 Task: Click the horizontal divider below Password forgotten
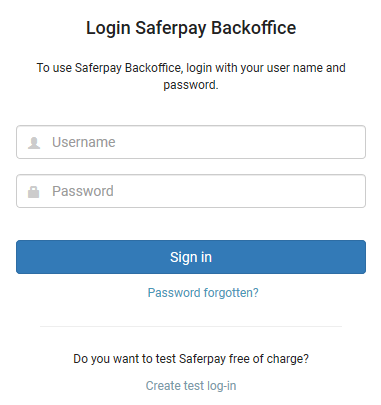191,326
